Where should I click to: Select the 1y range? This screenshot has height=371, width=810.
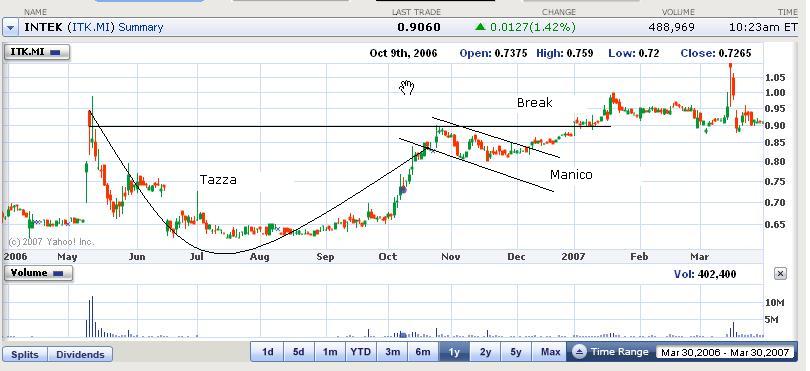(454, 352)
